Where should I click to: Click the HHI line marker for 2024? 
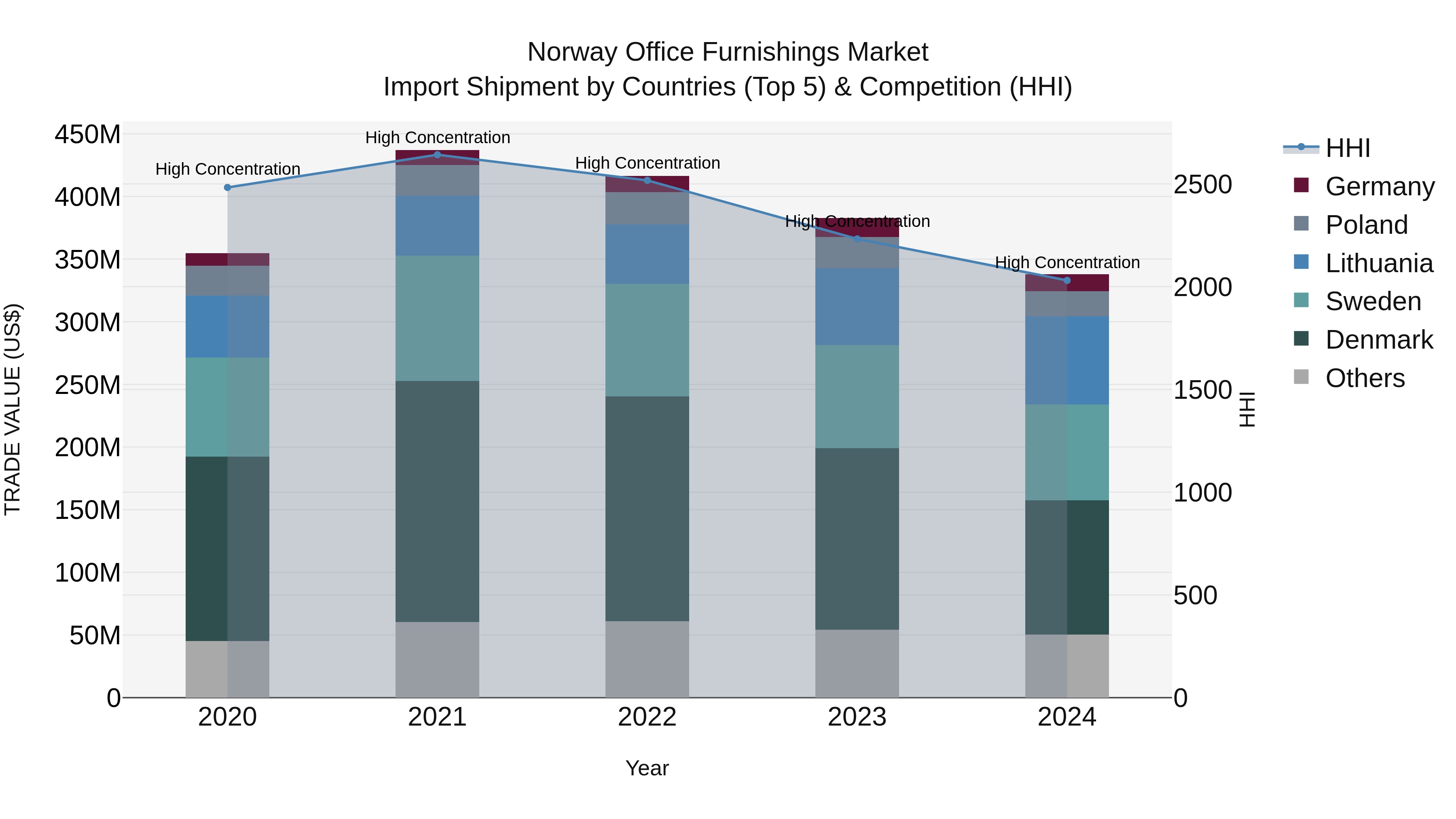1067,281
